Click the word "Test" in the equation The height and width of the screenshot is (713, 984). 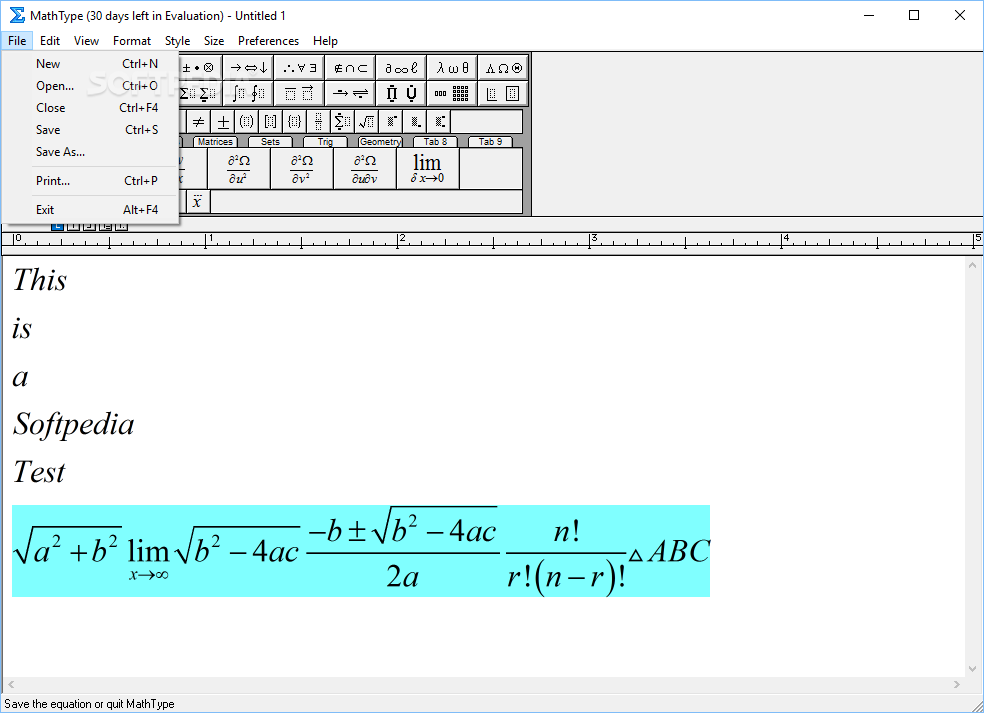pyautogui.click(x=39, y=472)
